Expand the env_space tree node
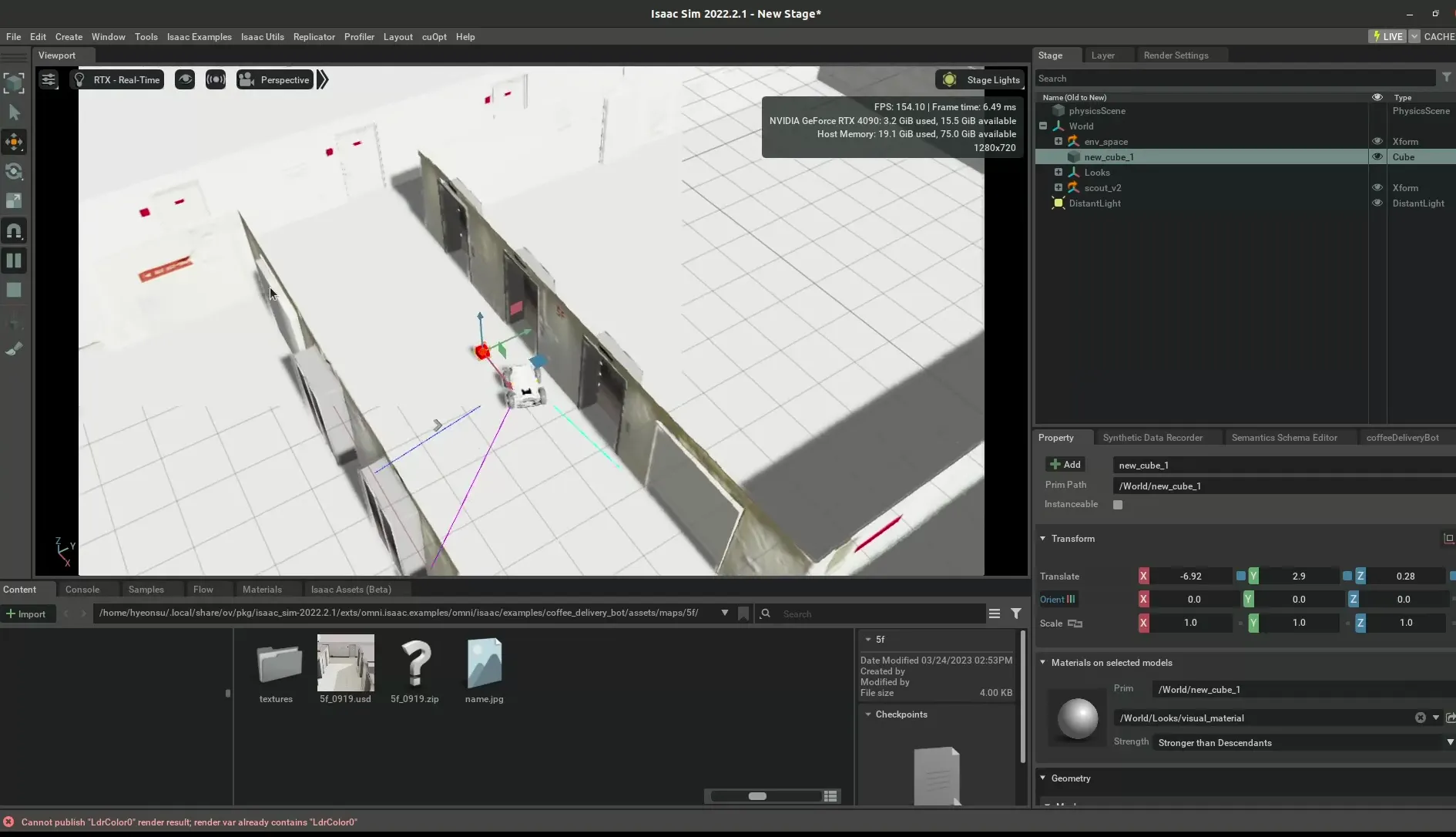 pos(1058,141)
